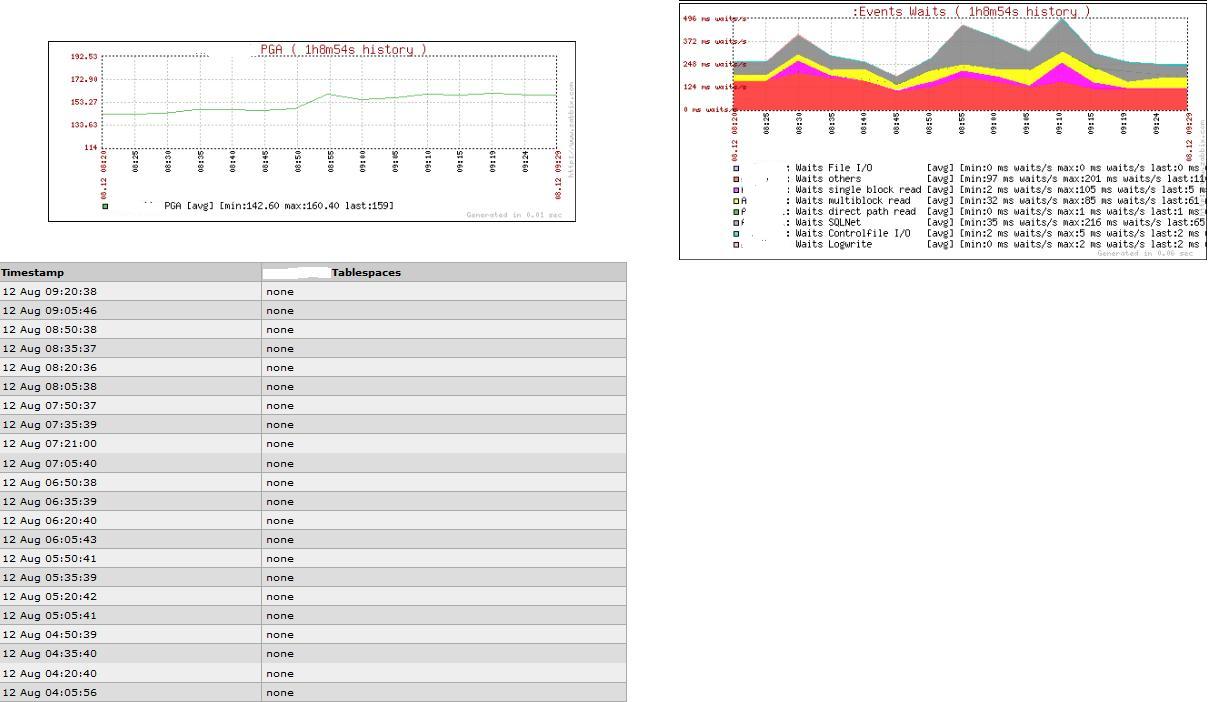The width and height of the screenshot is (1215, 702).
Task: Click the '12 Aug 05:05:41' timestamp cell
Action: tap(130, 615)
